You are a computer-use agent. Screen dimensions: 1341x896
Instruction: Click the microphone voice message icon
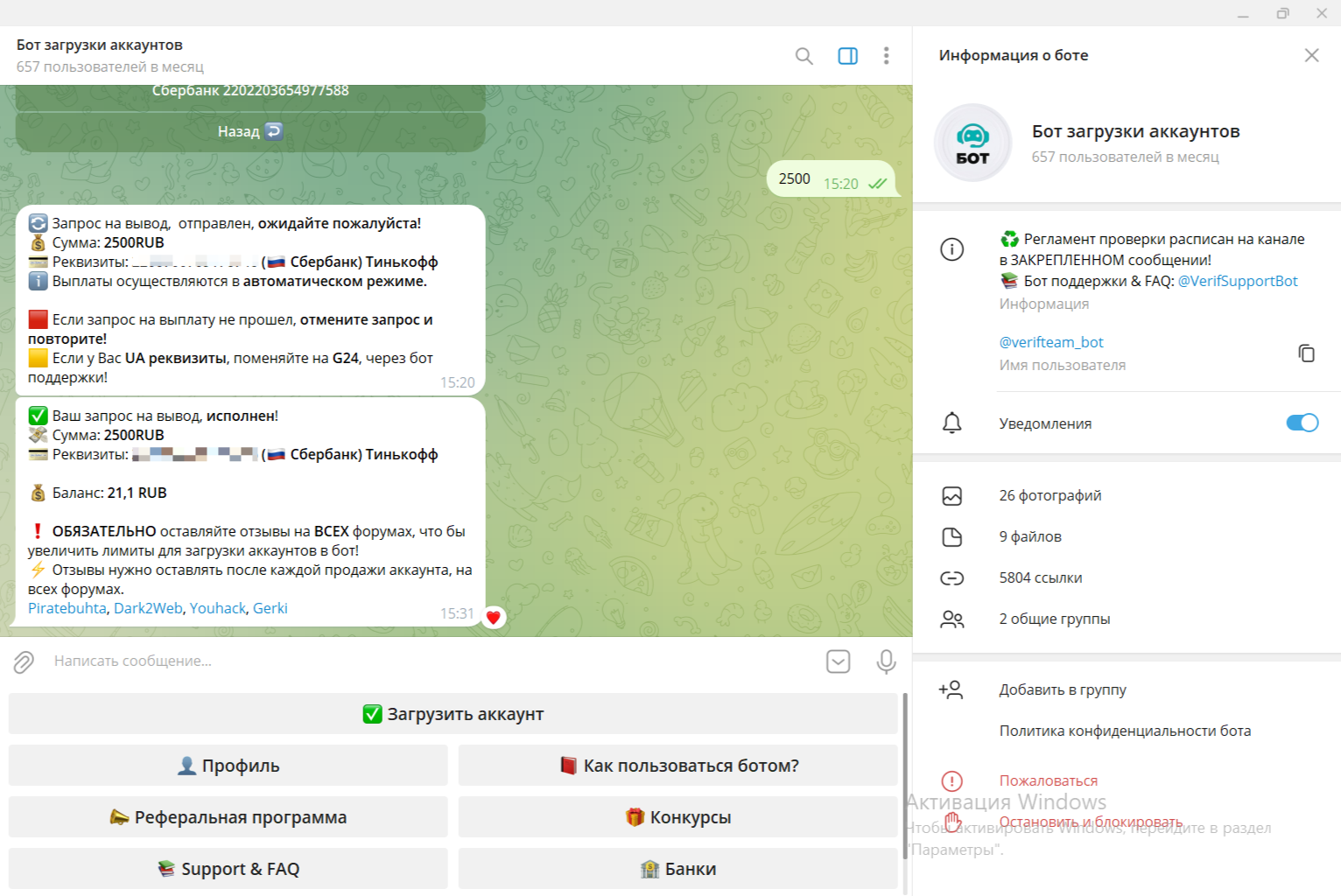pos(886,661)
